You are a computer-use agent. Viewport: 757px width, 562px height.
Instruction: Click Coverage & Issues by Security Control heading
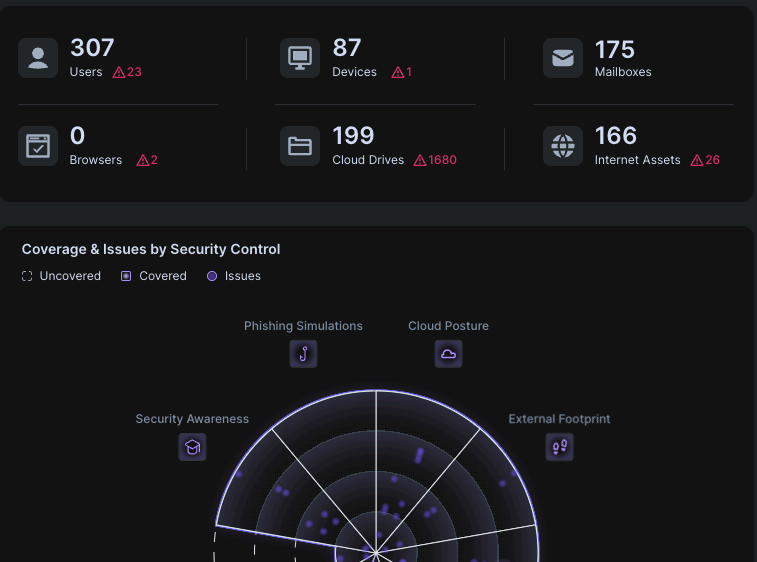click(x=151, y=249)
